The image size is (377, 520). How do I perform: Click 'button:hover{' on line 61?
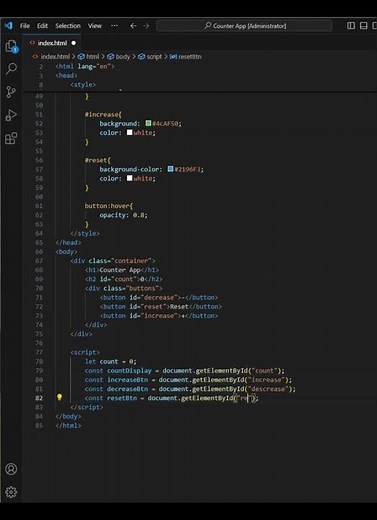(x=109, y=206)
